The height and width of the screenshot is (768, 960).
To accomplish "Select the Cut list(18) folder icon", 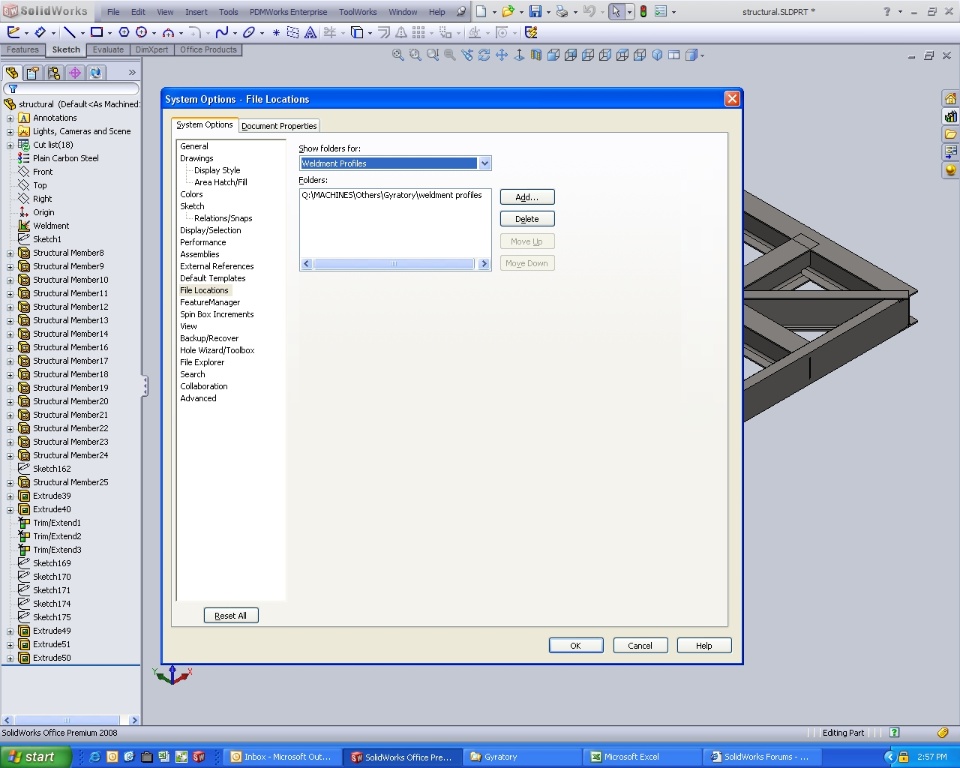I will pos(25,145).
